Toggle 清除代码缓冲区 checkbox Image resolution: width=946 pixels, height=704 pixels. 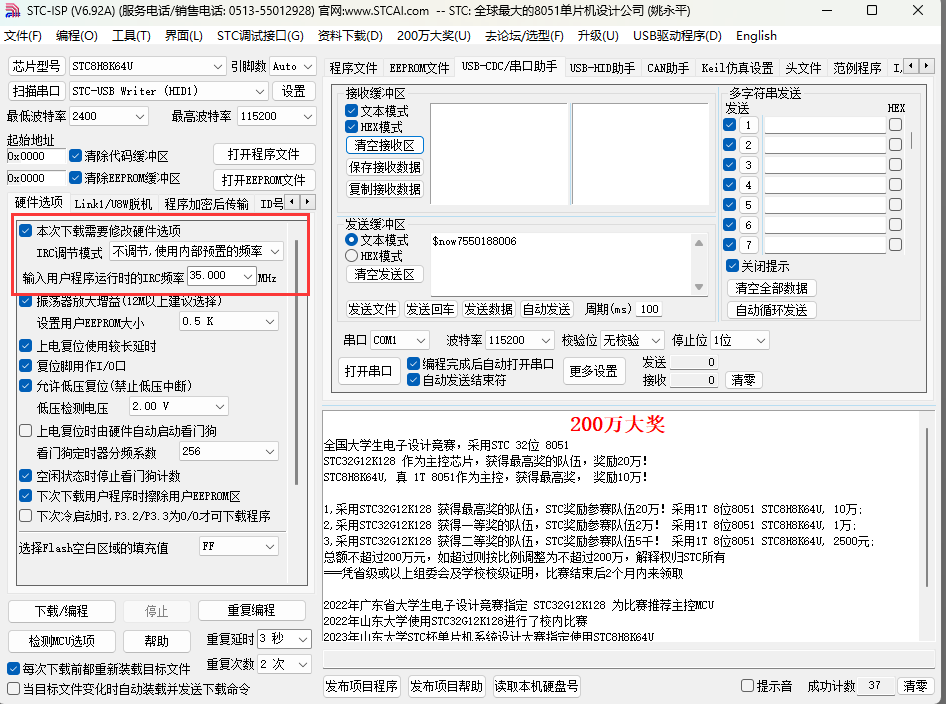point(75,156)
